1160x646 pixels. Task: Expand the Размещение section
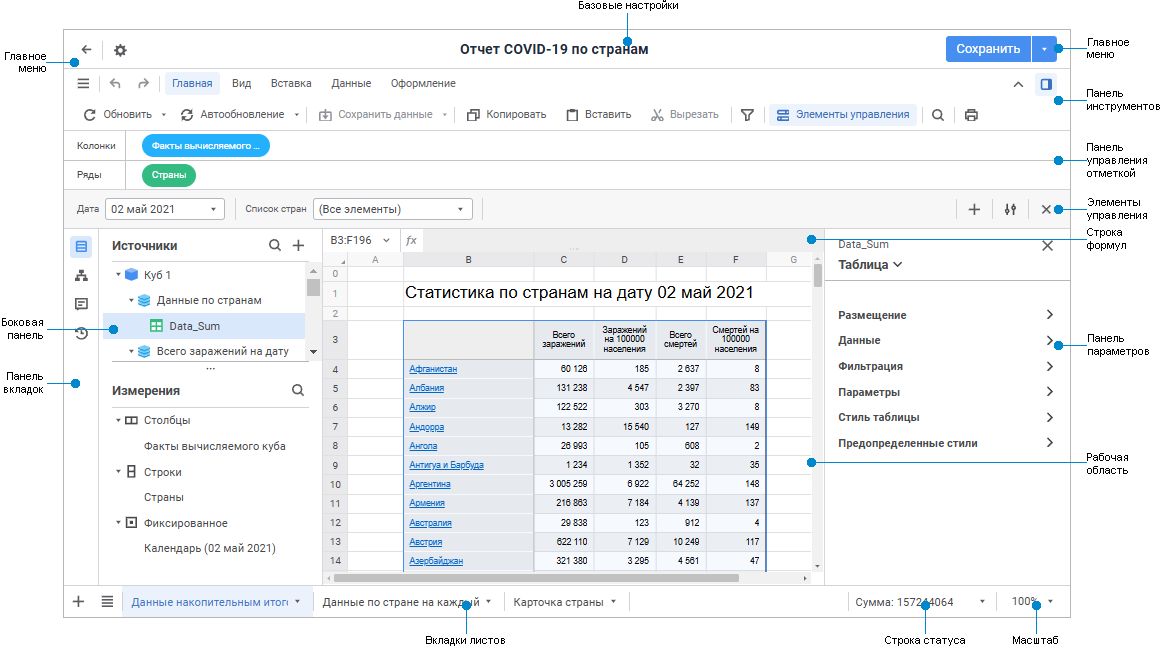click(945, 315)
